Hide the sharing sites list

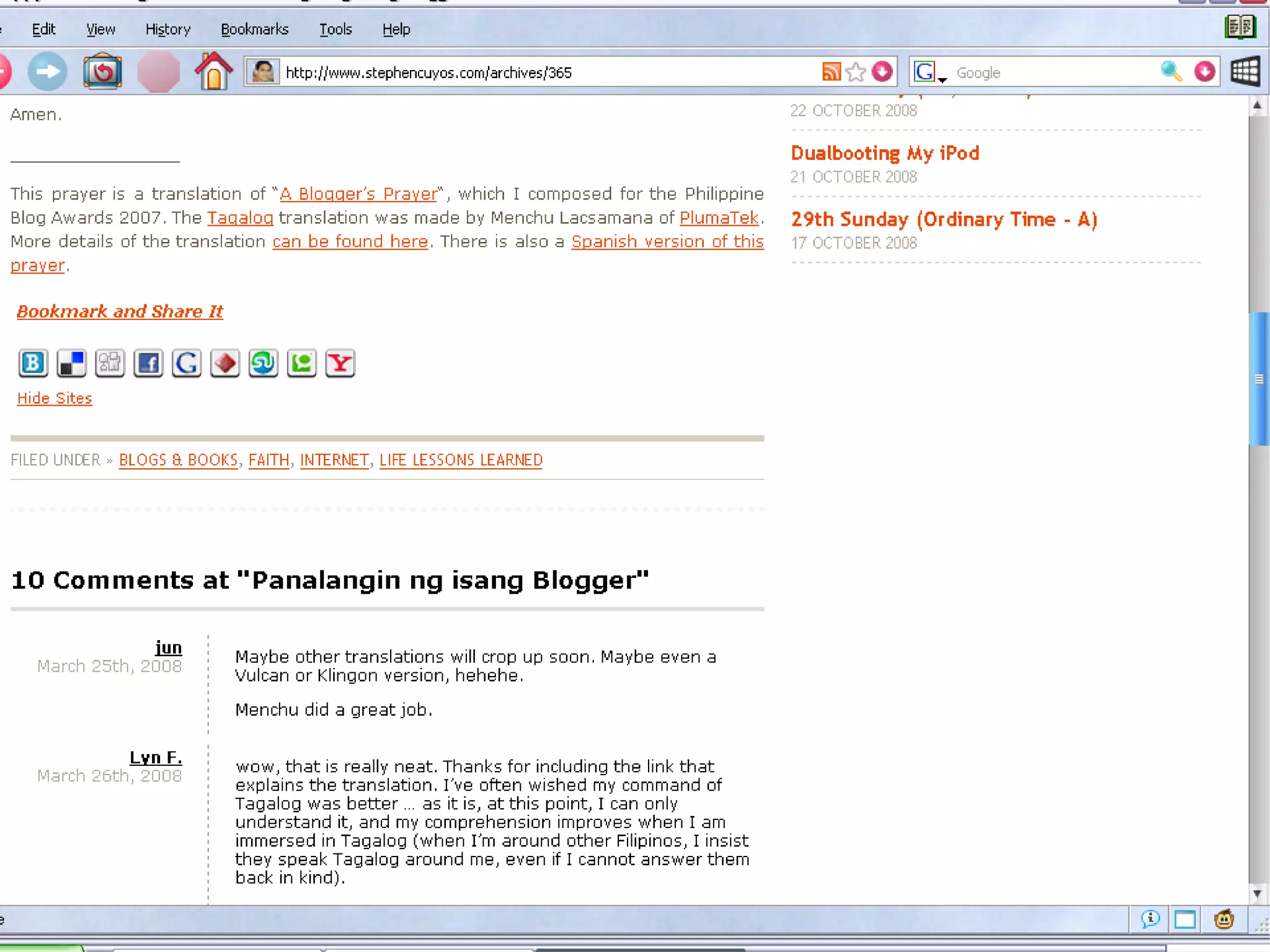tap(55, 398)
